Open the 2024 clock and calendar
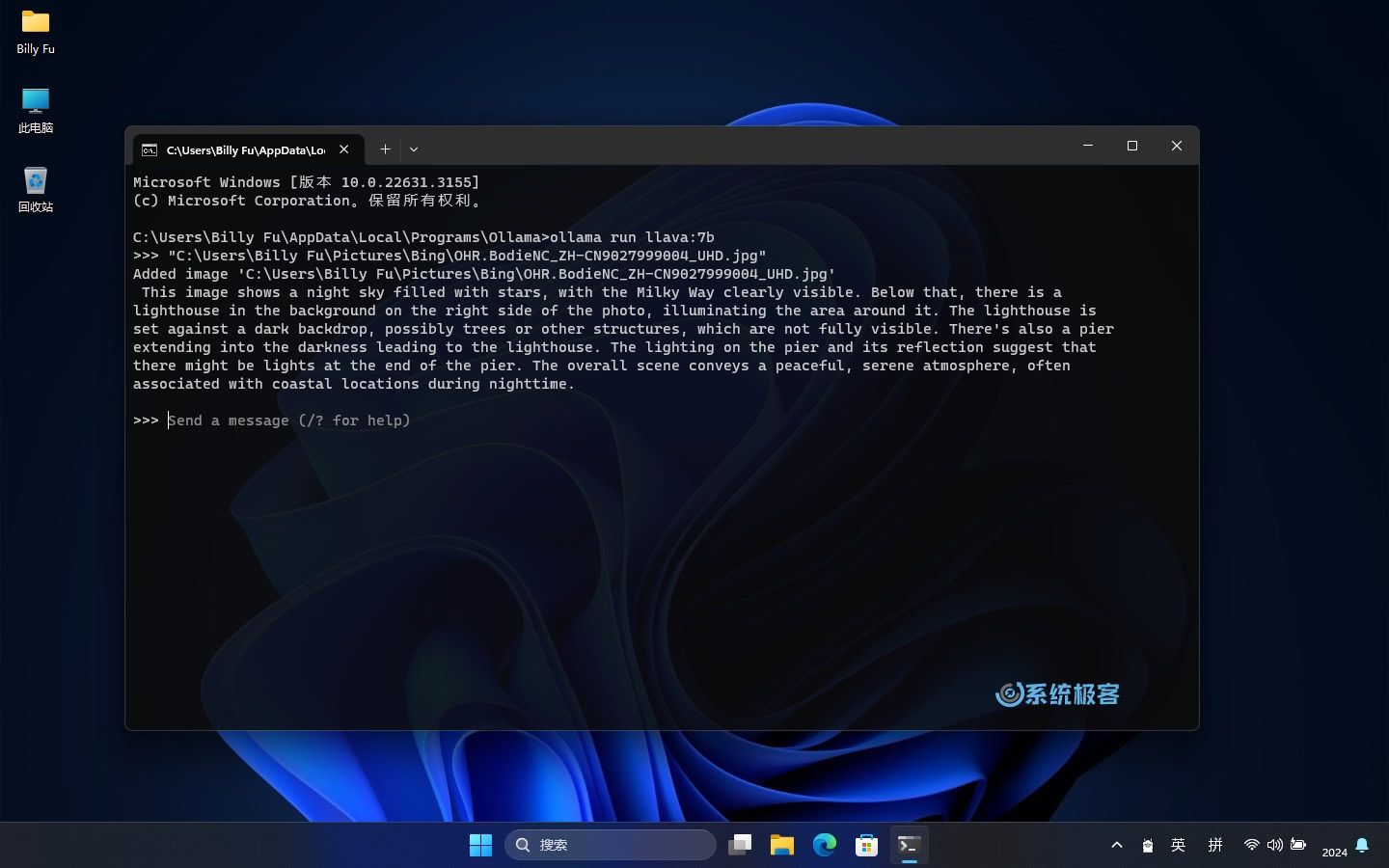 click(1334, 852)
